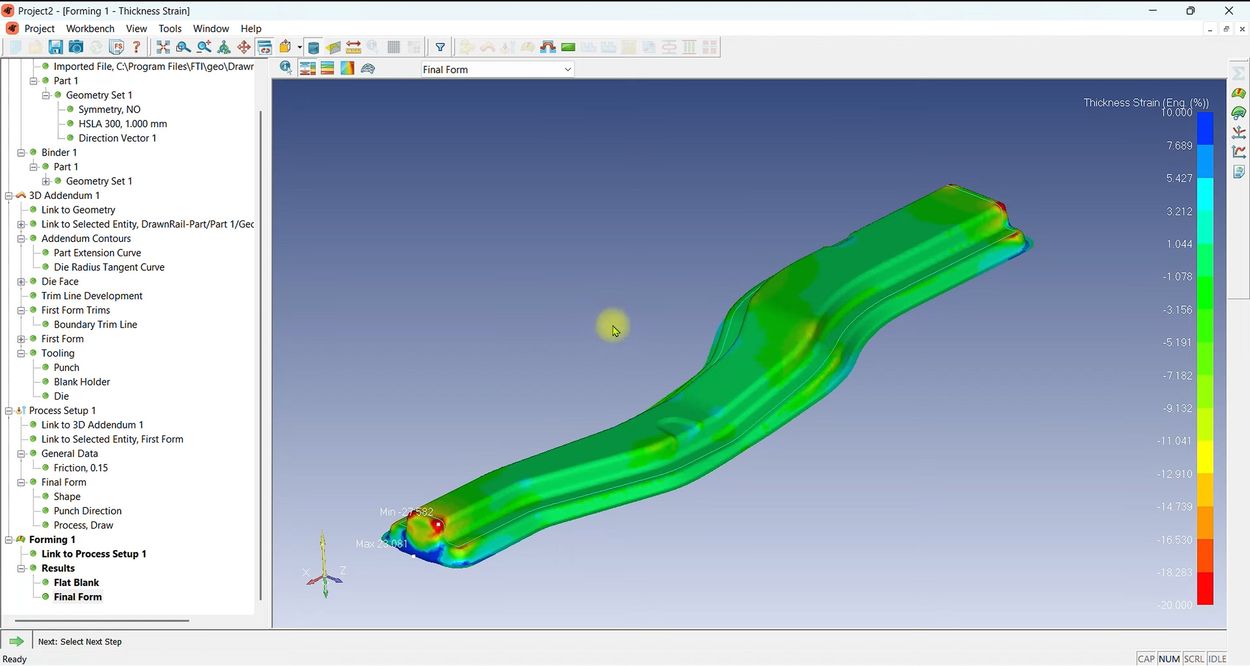The width and height of the screenshot is (1250, 666).
Task: Collapse the 3D Addendum 1 node
Action: (9, 196)
